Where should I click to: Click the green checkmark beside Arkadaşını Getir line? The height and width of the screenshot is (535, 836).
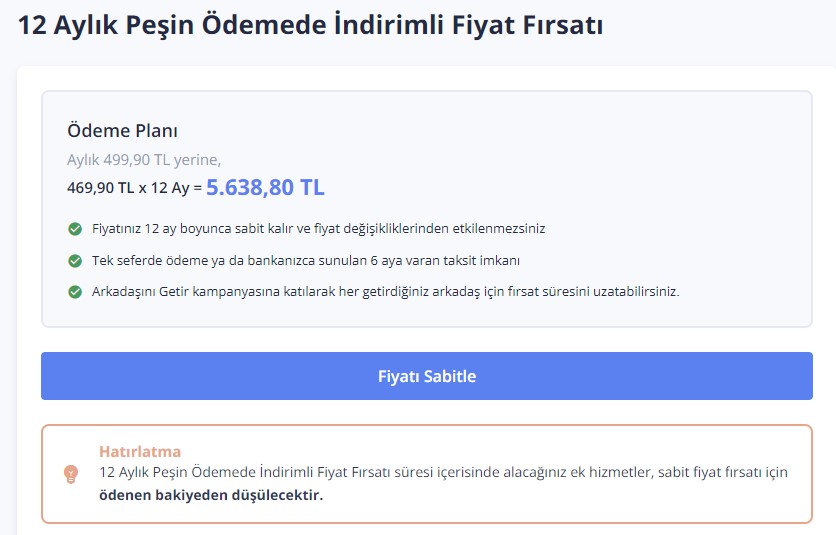point(75,292)
